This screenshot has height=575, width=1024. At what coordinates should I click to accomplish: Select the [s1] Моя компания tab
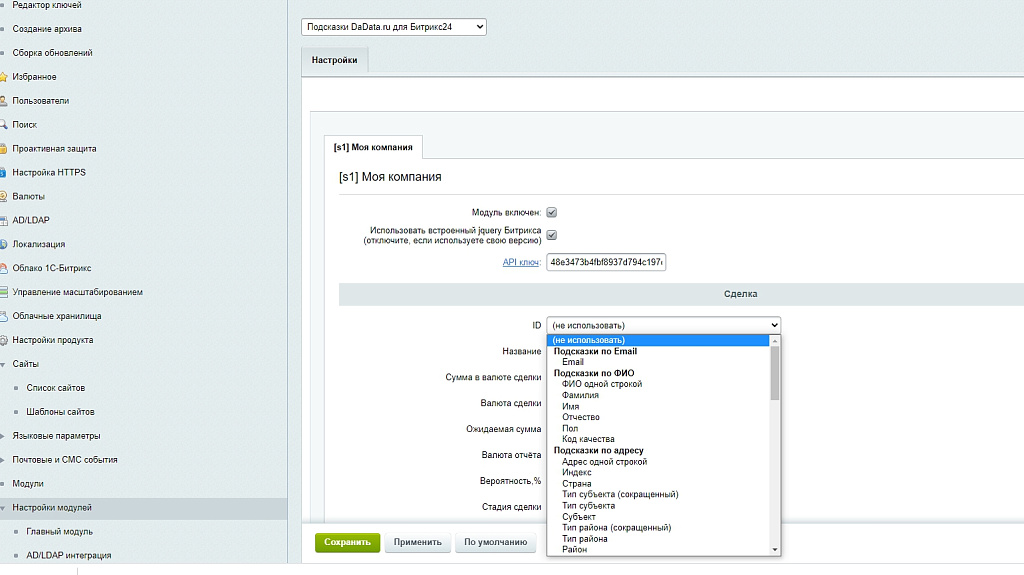[x=373, y=147]
